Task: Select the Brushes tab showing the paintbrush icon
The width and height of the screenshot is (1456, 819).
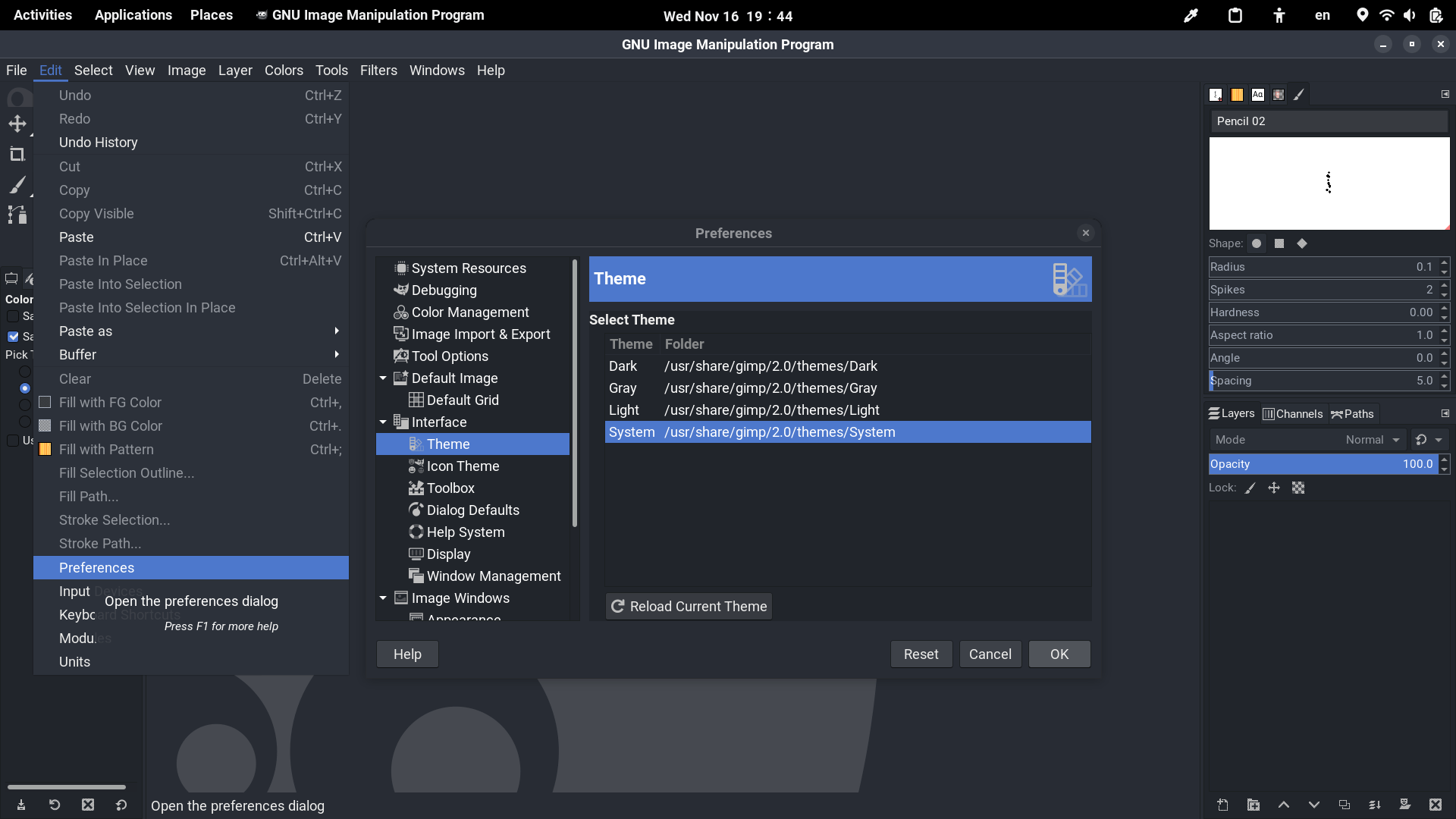Action: (x=1298, y=94)
